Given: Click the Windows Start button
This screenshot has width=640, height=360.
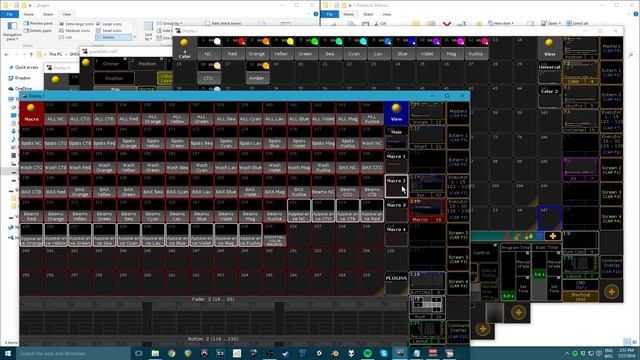Looking at the screenshot, I should tap(8, 353).
